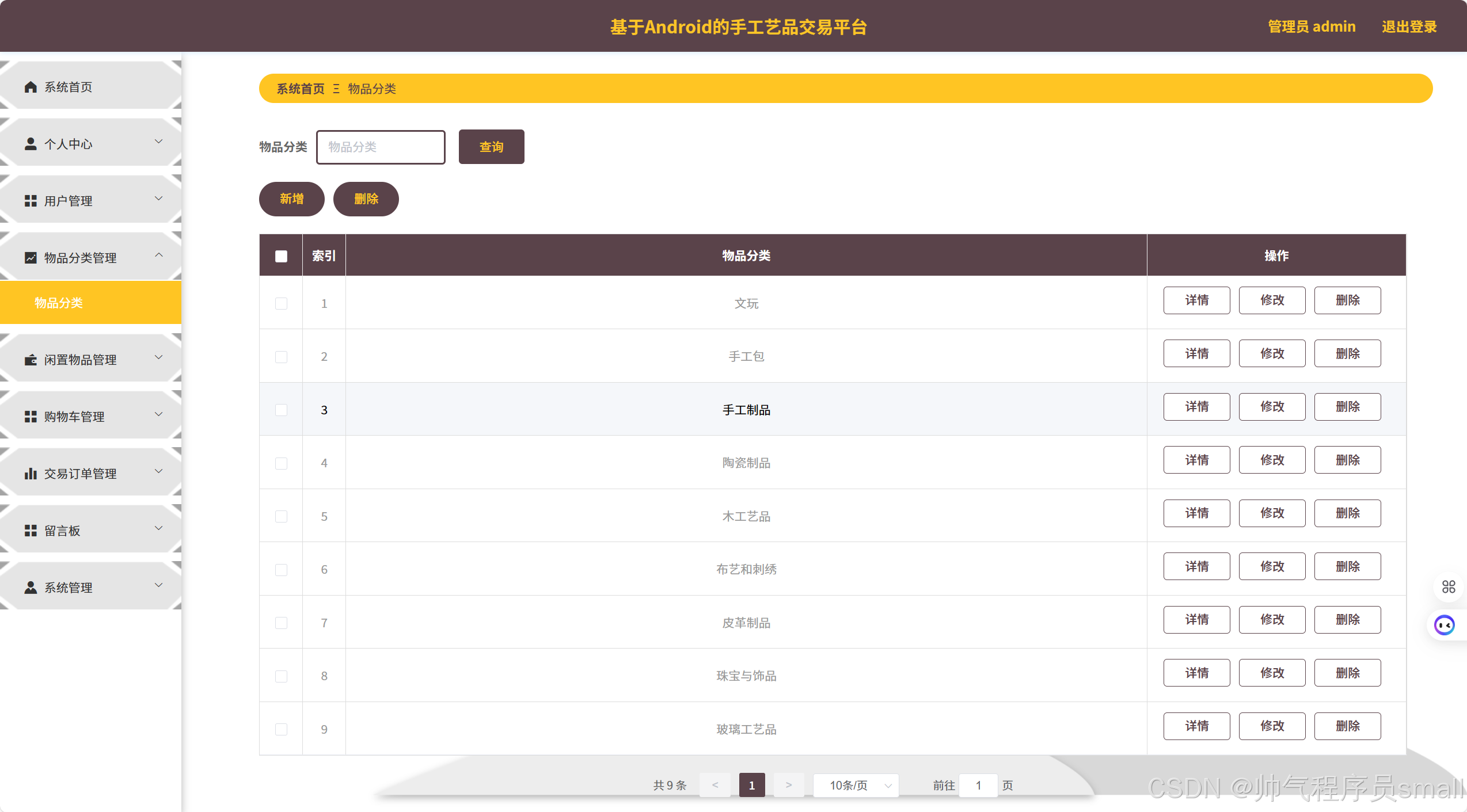1467x812 pixels.
Task: Click the chart icon beside 物品分类管理
Action: point(31,258)
